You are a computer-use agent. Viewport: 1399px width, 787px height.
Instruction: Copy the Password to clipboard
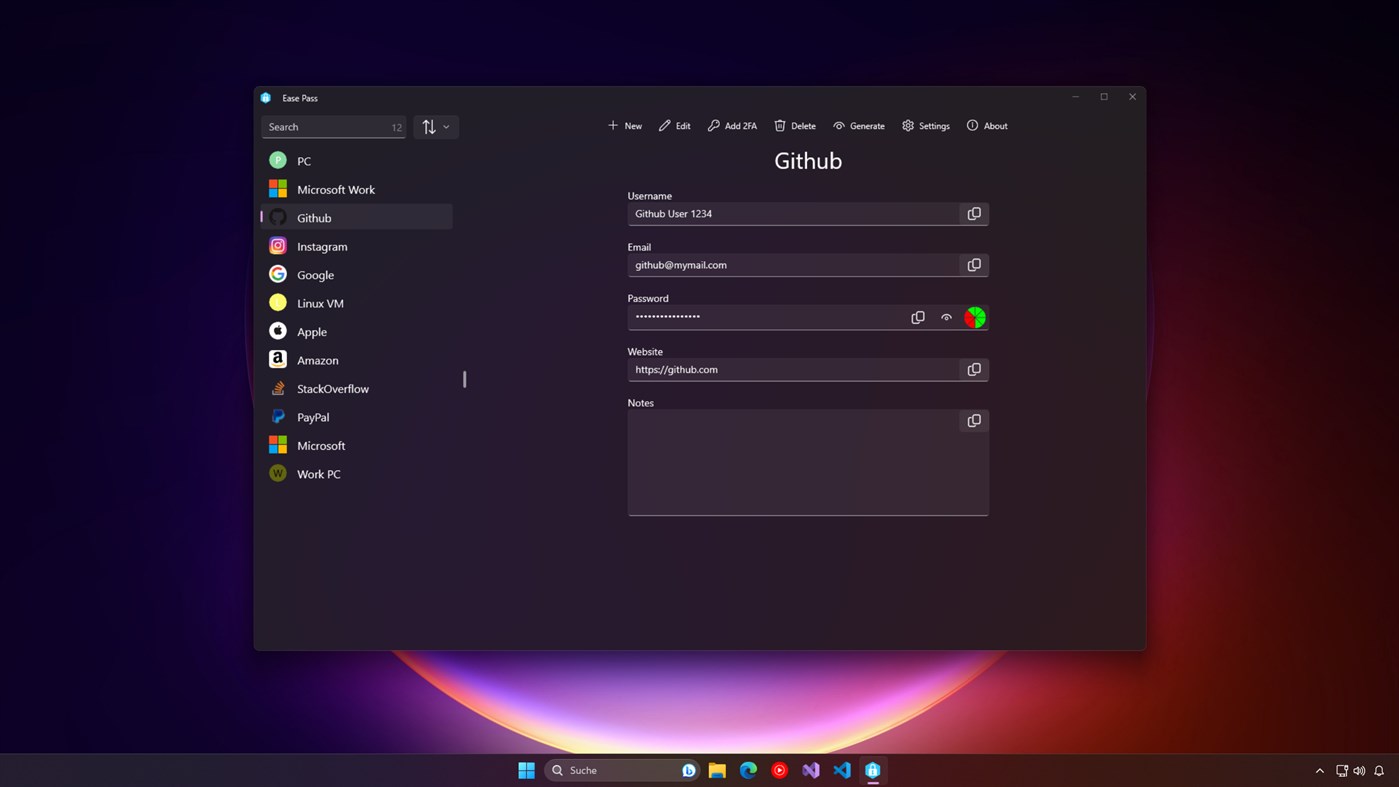[918, 317]
